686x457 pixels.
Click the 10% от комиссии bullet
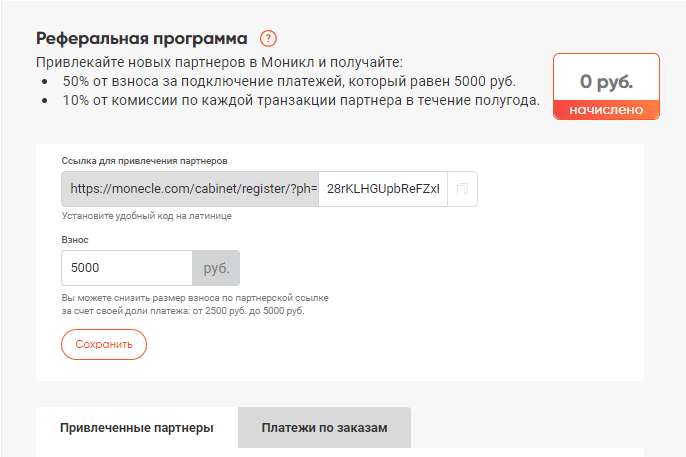(x=300, y=100)
